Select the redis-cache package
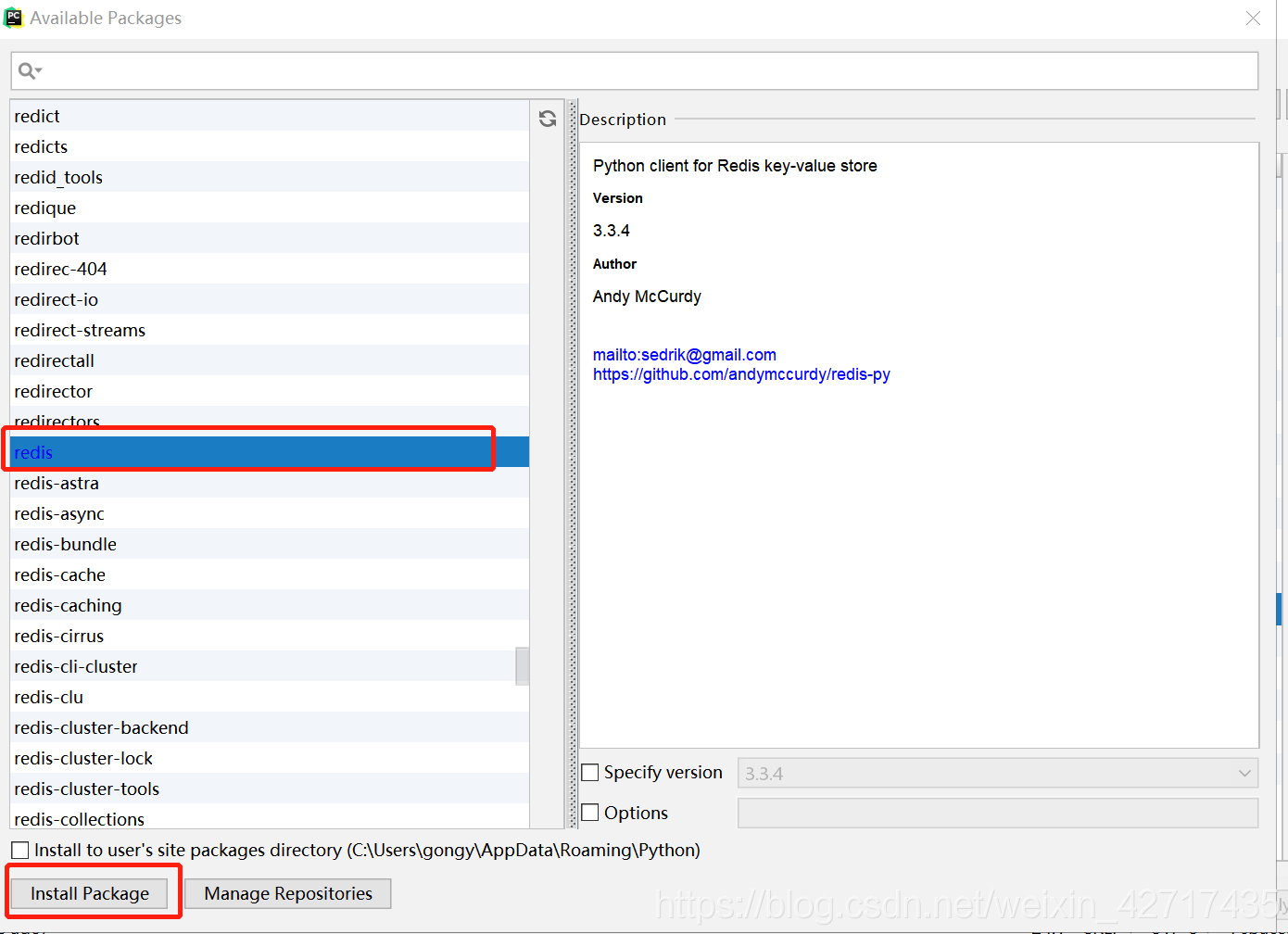This screenshot has height=934, width=1288. [x=270, y=574]
